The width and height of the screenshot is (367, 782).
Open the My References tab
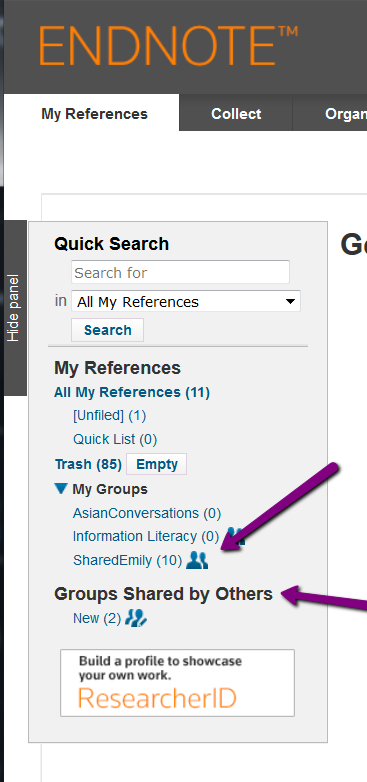[94, 113]
